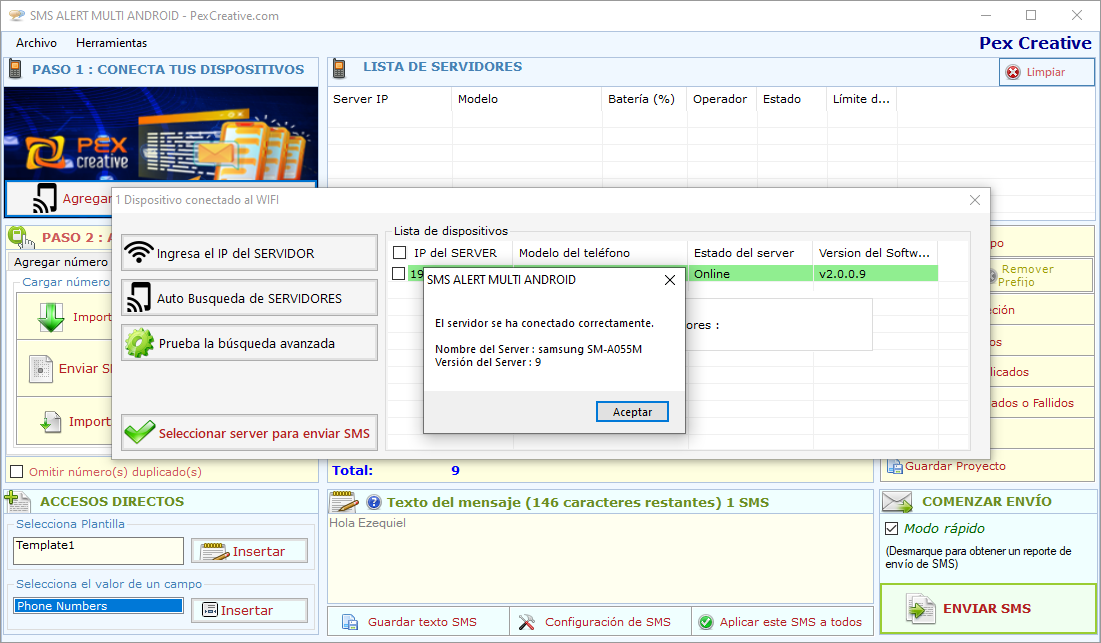The height and width of the screenshot is (643, 1101).
Task: Click the WiFi icon for Ingresa el IP
Action: pyautogui.click(x=139, y=252)
